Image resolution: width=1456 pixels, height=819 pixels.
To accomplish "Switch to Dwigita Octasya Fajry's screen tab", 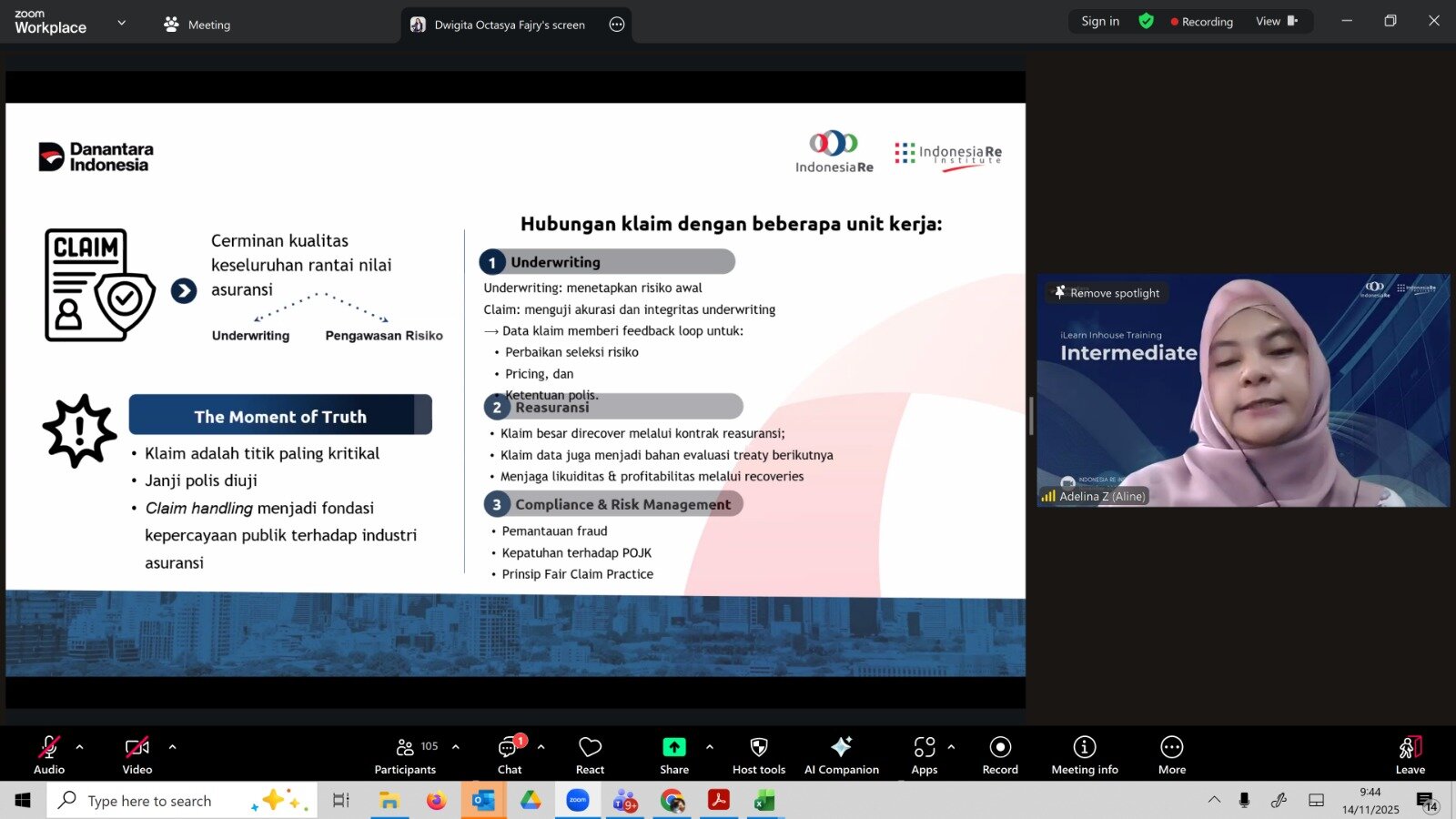I will click(505, 25).
